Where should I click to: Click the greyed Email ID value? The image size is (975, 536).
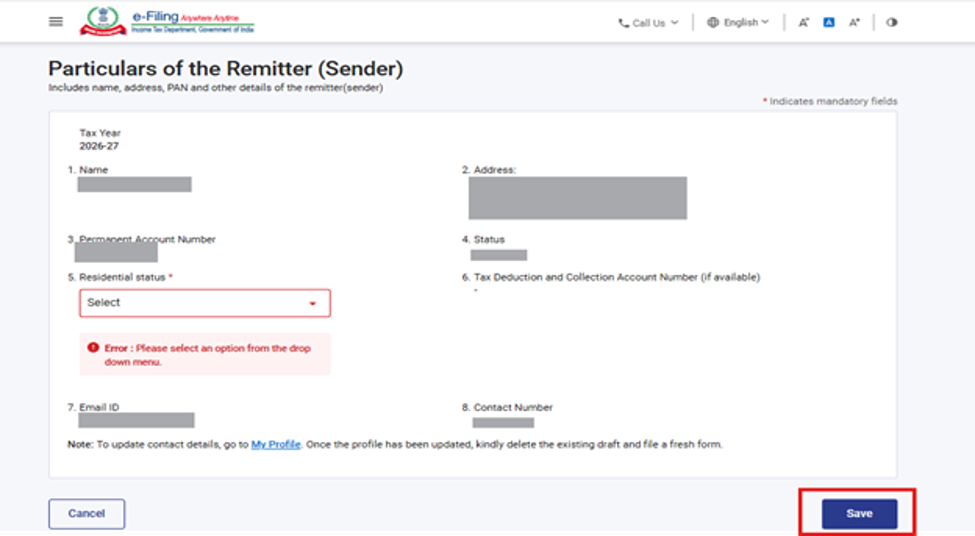click(x=136, y=420)
